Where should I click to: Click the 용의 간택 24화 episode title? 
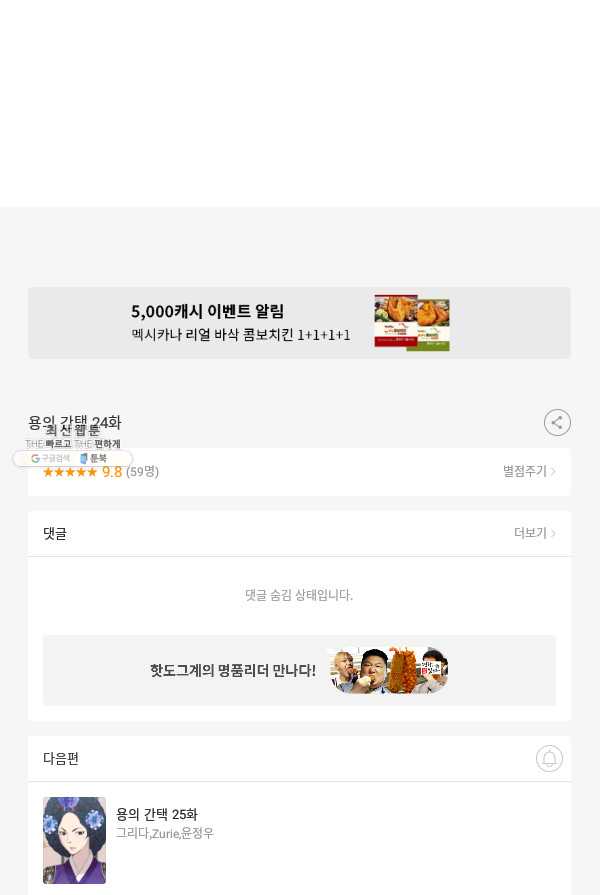click(75, 423)
